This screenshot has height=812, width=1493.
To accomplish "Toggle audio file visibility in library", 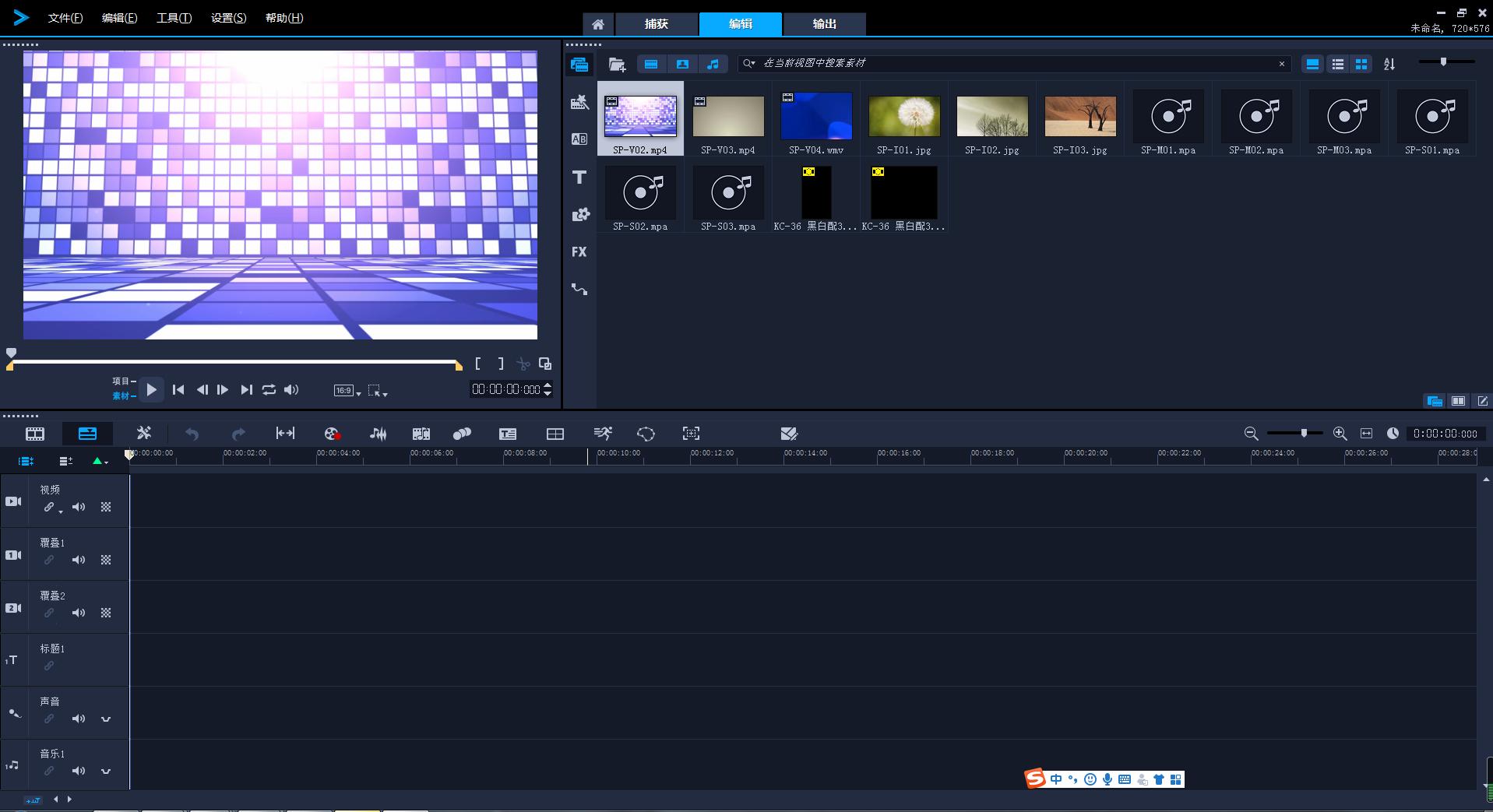I will [713, 64].
